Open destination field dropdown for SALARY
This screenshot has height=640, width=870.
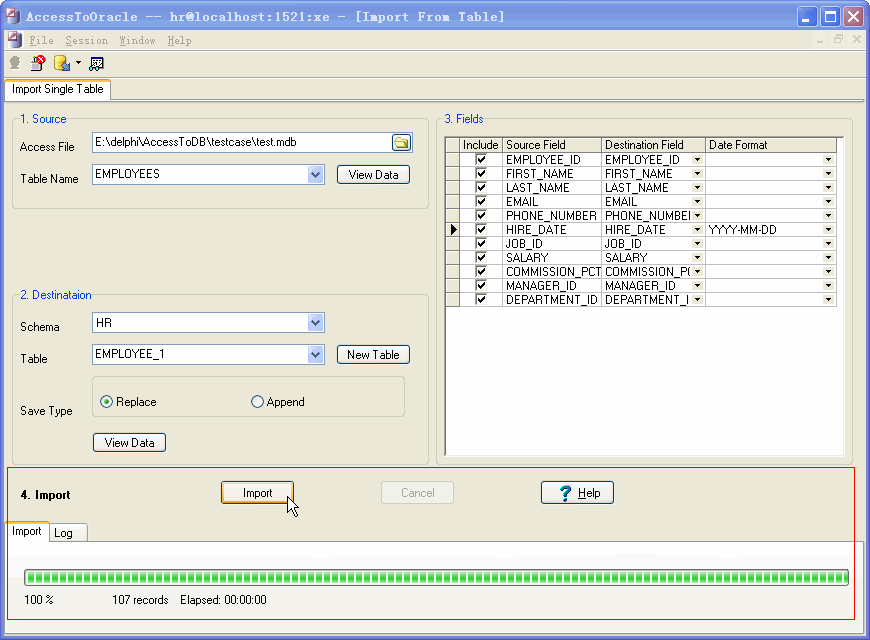pyautogui.click(x=697, y=258)
